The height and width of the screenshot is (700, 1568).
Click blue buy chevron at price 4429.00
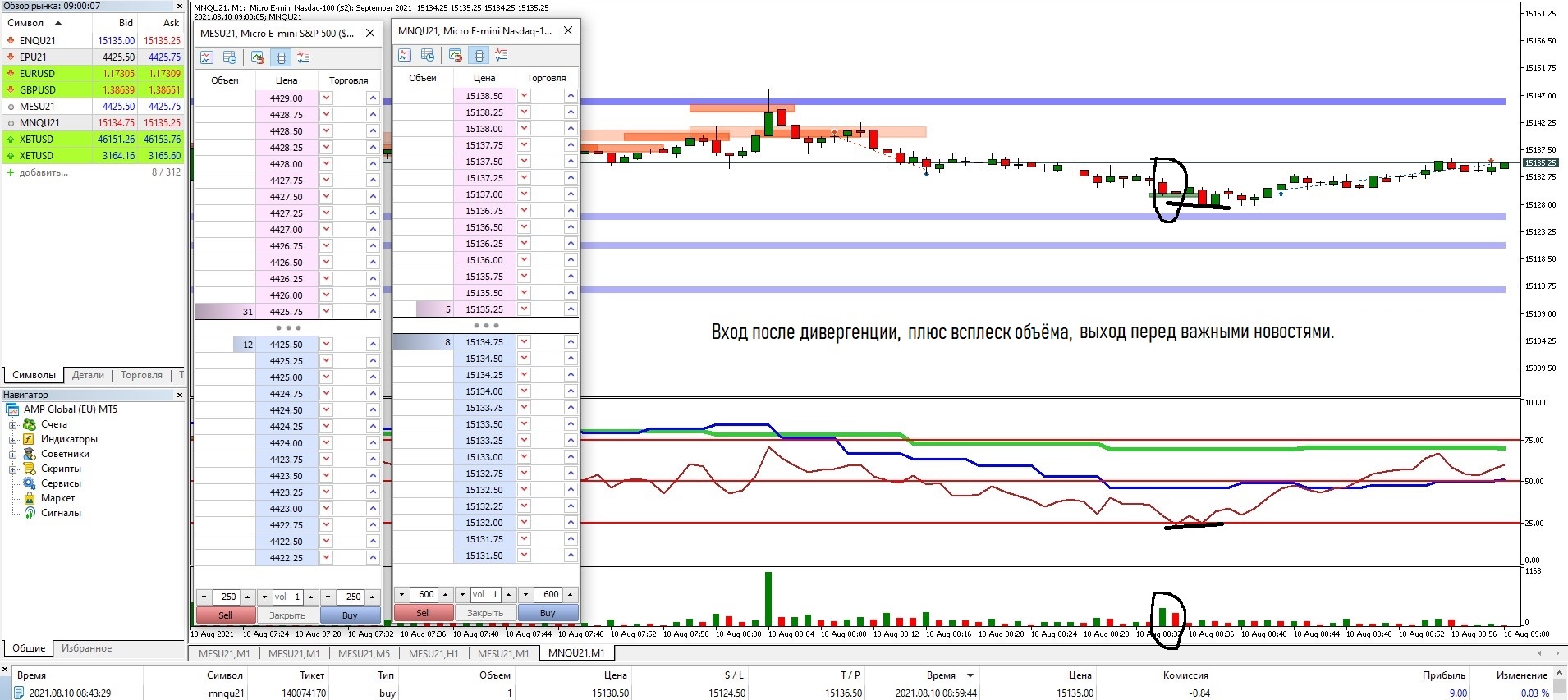373,98
